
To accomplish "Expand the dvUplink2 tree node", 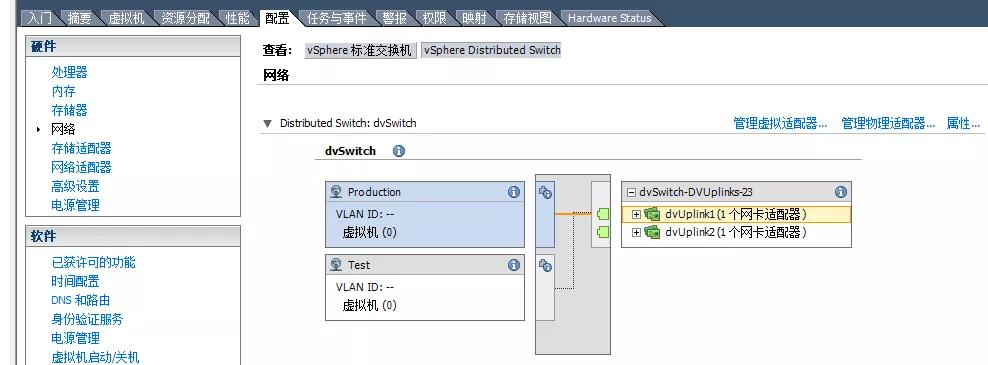I will click(636, 233).
